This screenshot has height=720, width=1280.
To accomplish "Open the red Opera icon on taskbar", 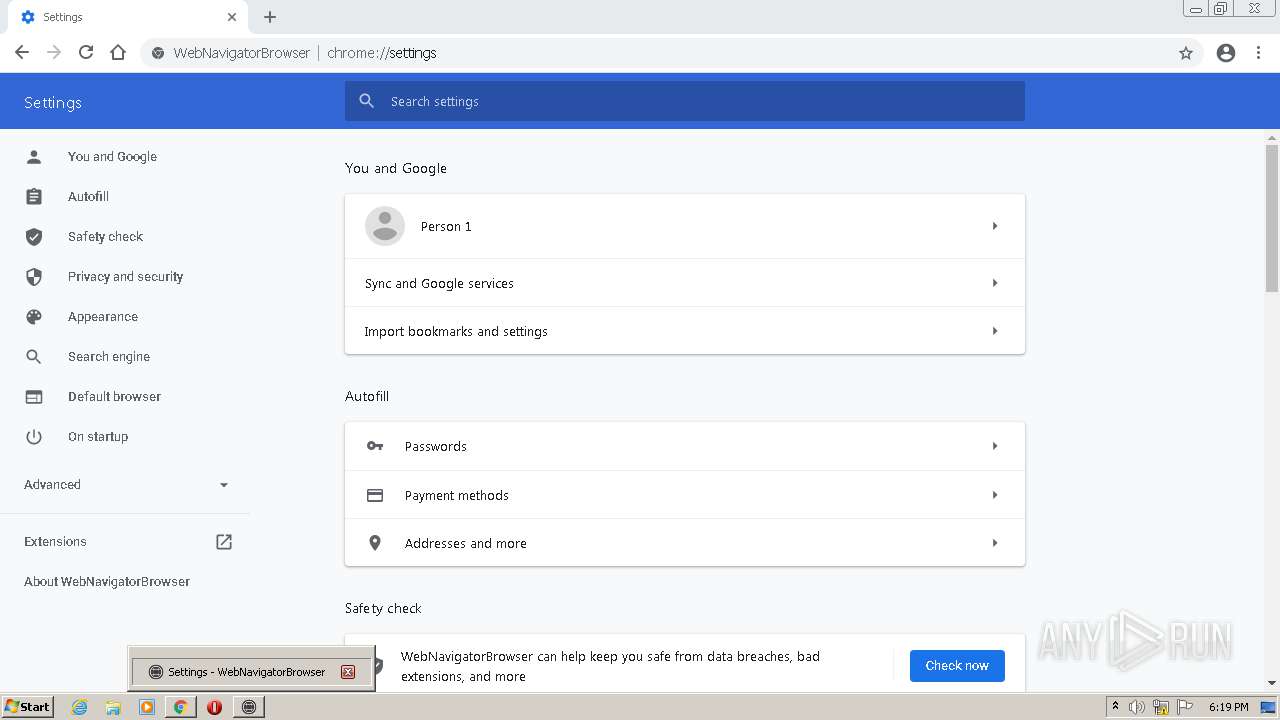I will click(x=214, y=707).
